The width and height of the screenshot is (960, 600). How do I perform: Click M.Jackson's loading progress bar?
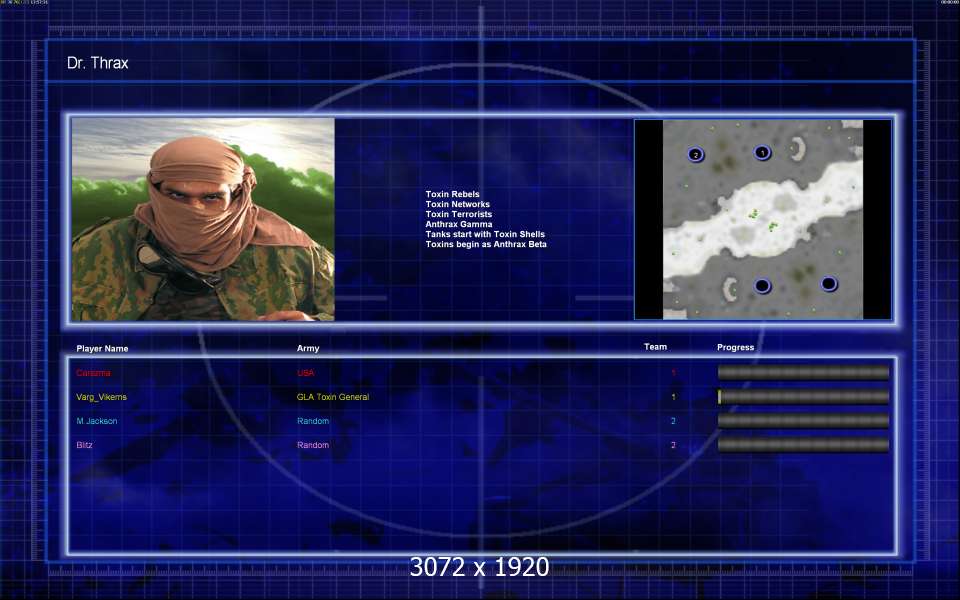pos(803,421)
